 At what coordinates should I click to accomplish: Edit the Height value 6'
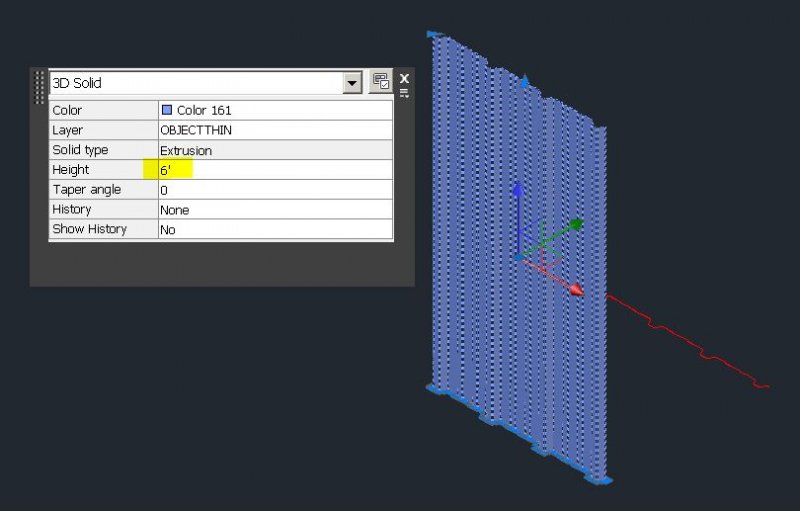[276, 170]
